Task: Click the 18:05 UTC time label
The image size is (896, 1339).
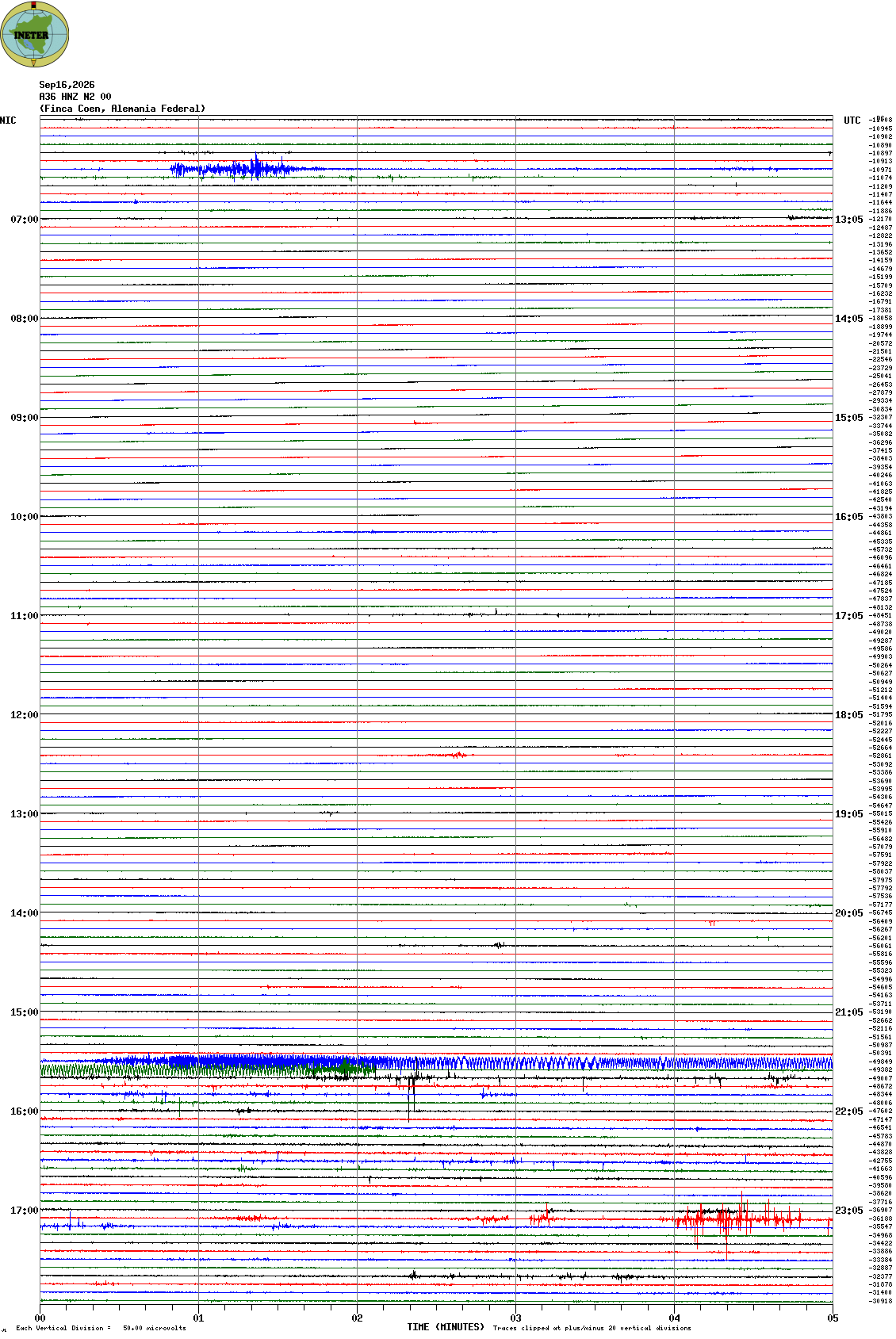Action: coord(848,715)
